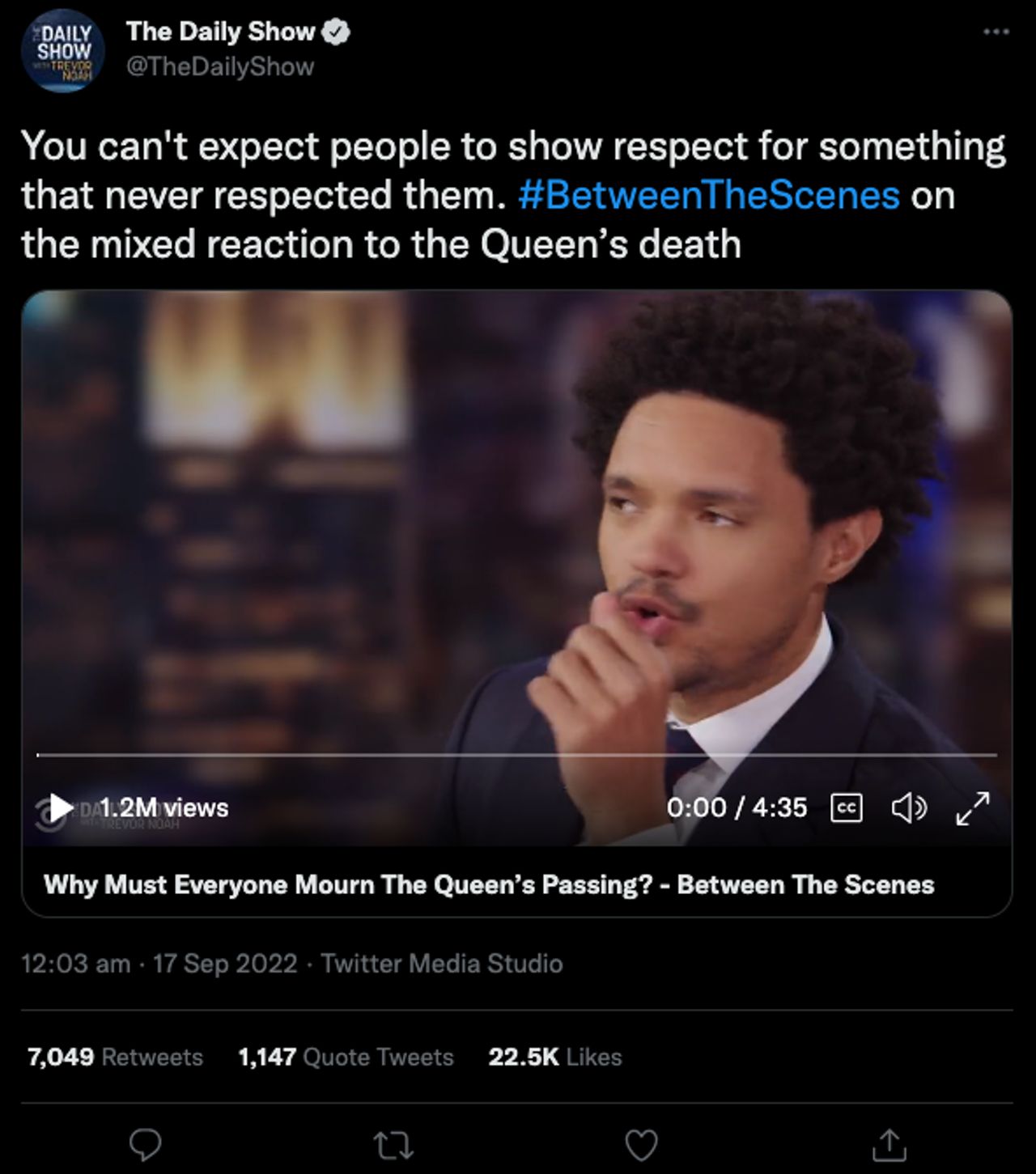Click the video title caption below player
Viewport: 1036px width, 1174px height.
point(489,884)
